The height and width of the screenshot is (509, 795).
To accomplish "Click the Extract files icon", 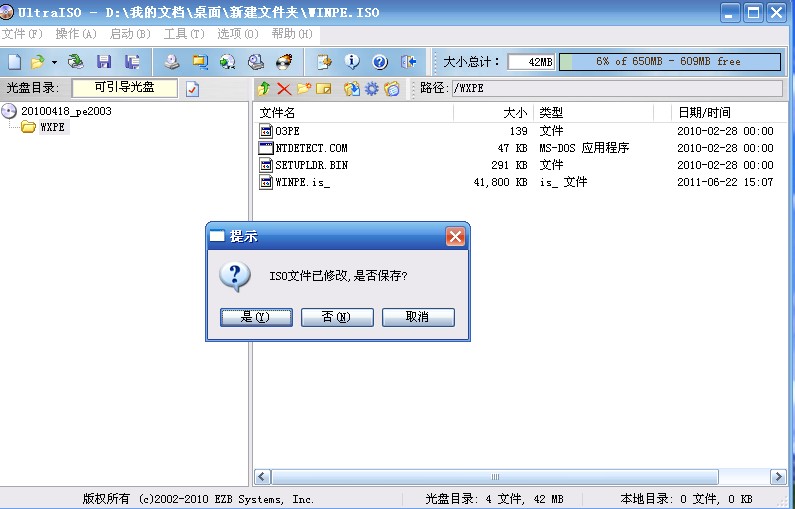I will tap(351, 89).
